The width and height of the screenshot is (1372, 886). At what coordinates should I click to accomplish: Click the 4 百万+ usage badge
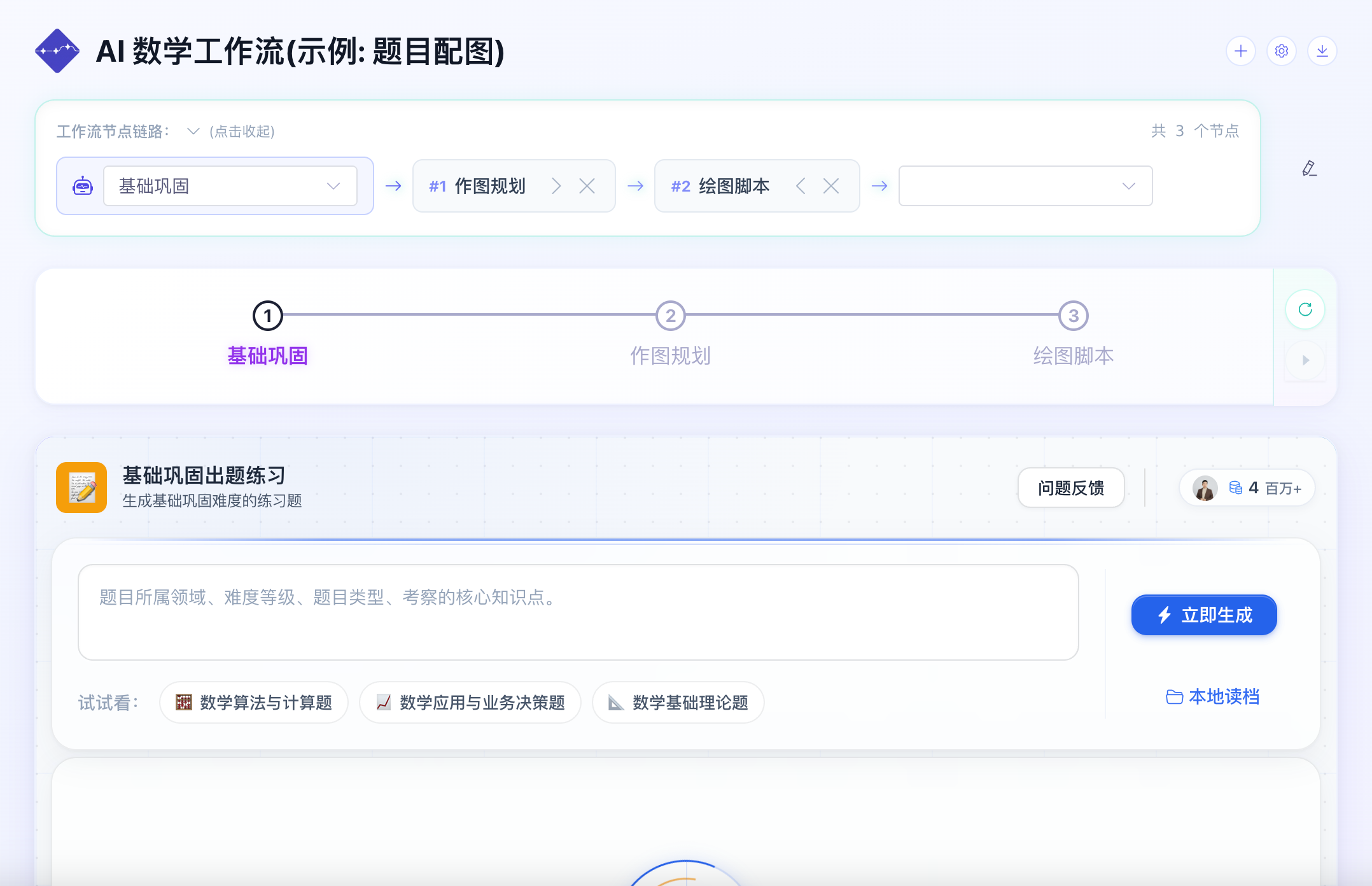[x=1247, y=488]
